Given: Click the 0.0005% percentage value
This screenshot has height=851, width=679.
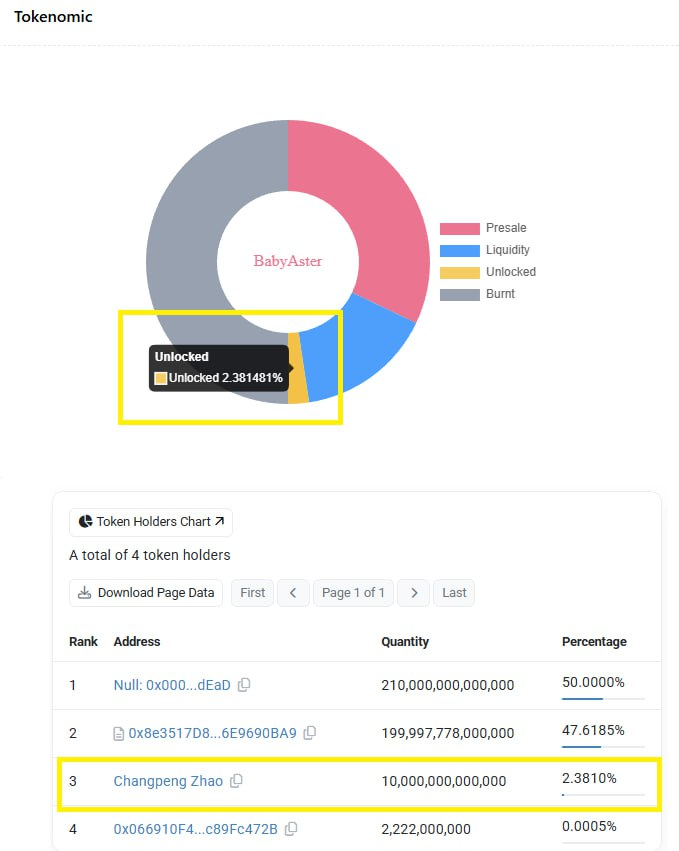Looking at the screenshot, I should pyautogui.click(x=589, y=826).
